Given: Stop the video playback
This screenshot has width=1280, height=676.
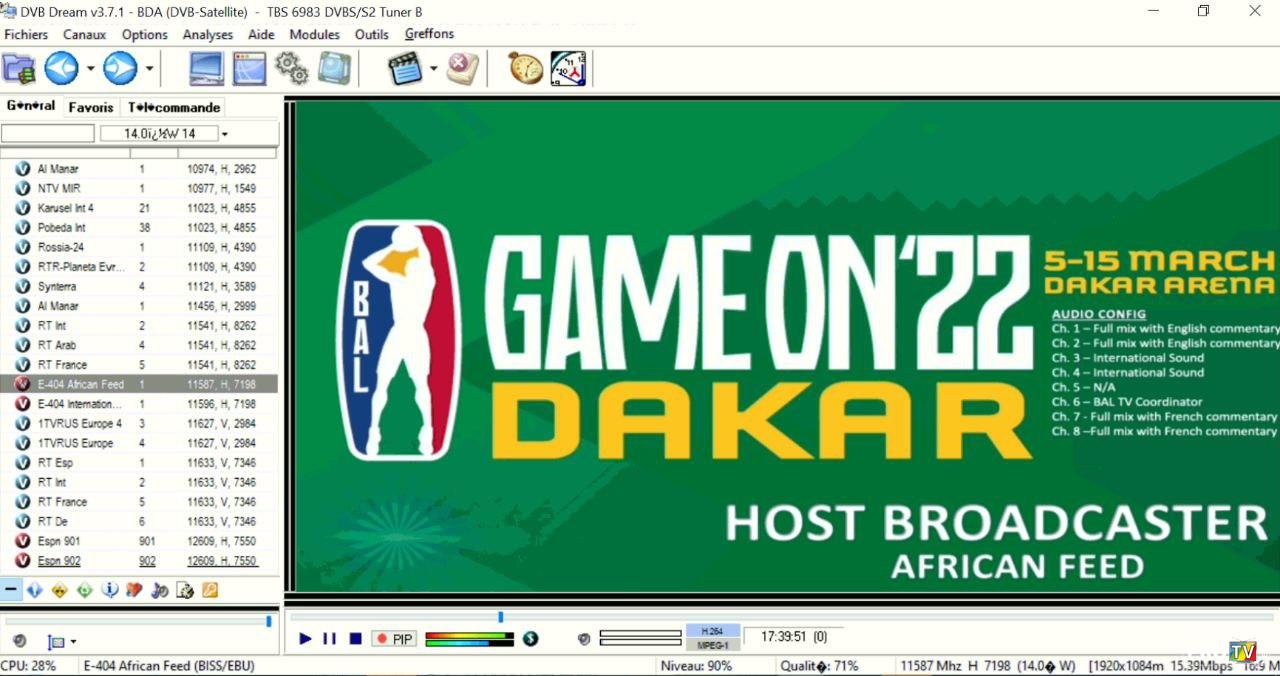Looking at the screenshot, I should pyautogui.click(x=355, y=639).
